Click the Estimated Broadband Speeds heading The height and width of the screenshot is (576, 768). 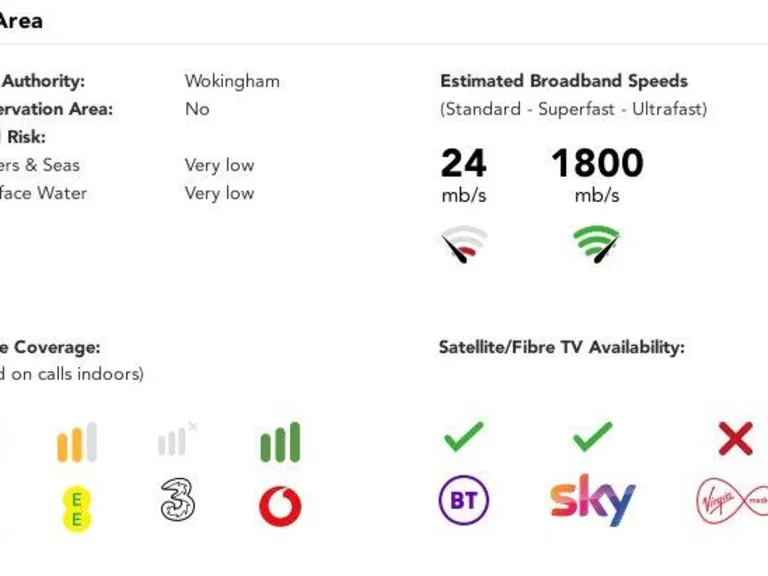point(564,81)
